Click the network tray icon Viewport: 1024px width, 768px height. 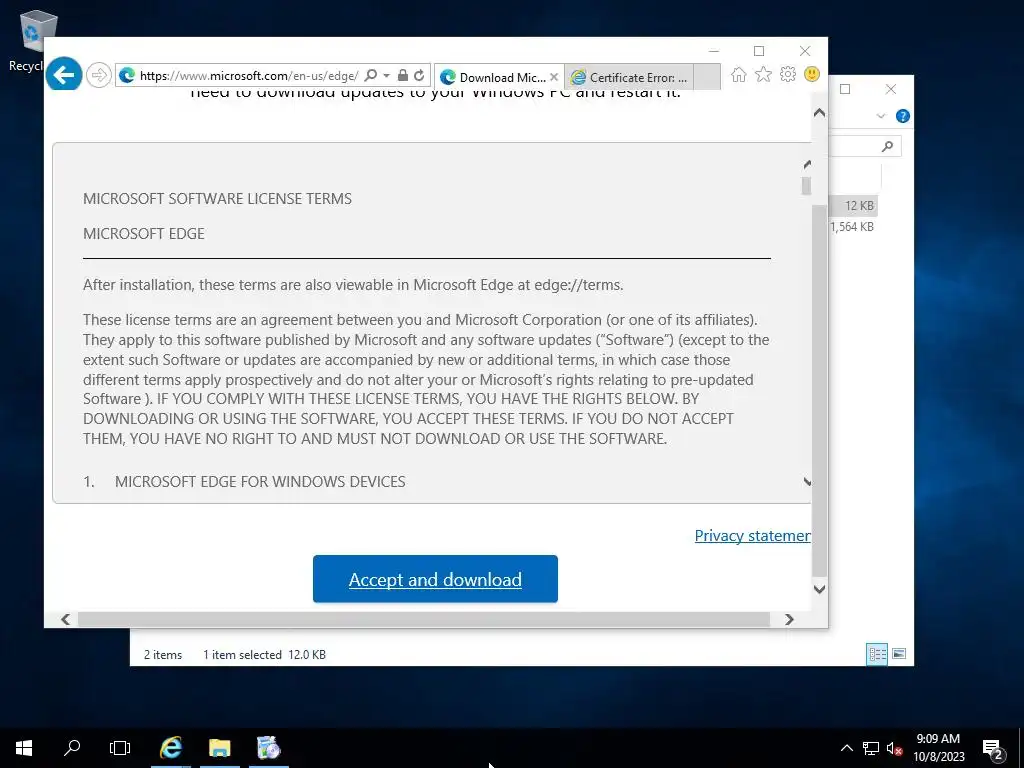click(x=871, y=748)
